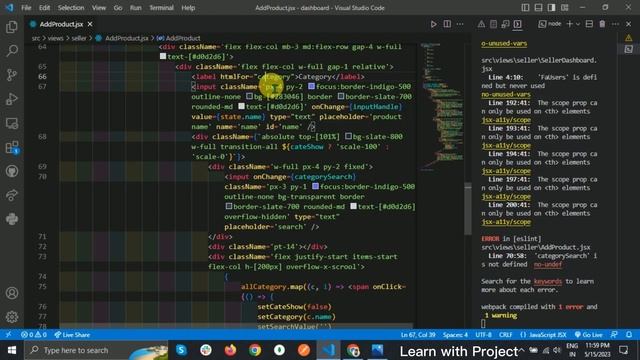Open the editor More Actions ellipsis
Screen dimensions: 640x360
coord(460,24)
